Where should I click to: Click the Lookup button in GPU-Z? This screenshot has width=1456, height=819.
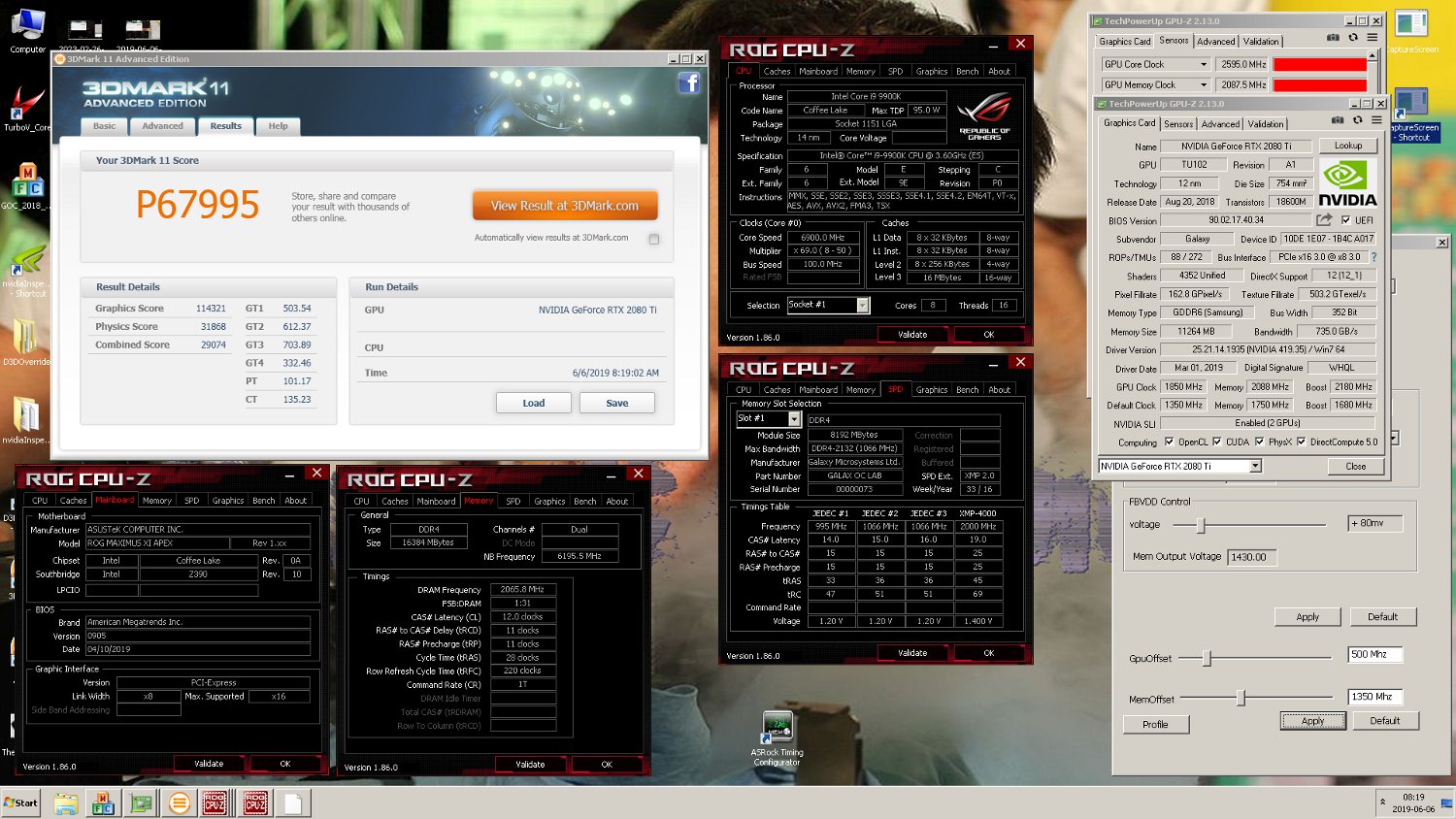pyautogui.click(x=1347, y=146)
